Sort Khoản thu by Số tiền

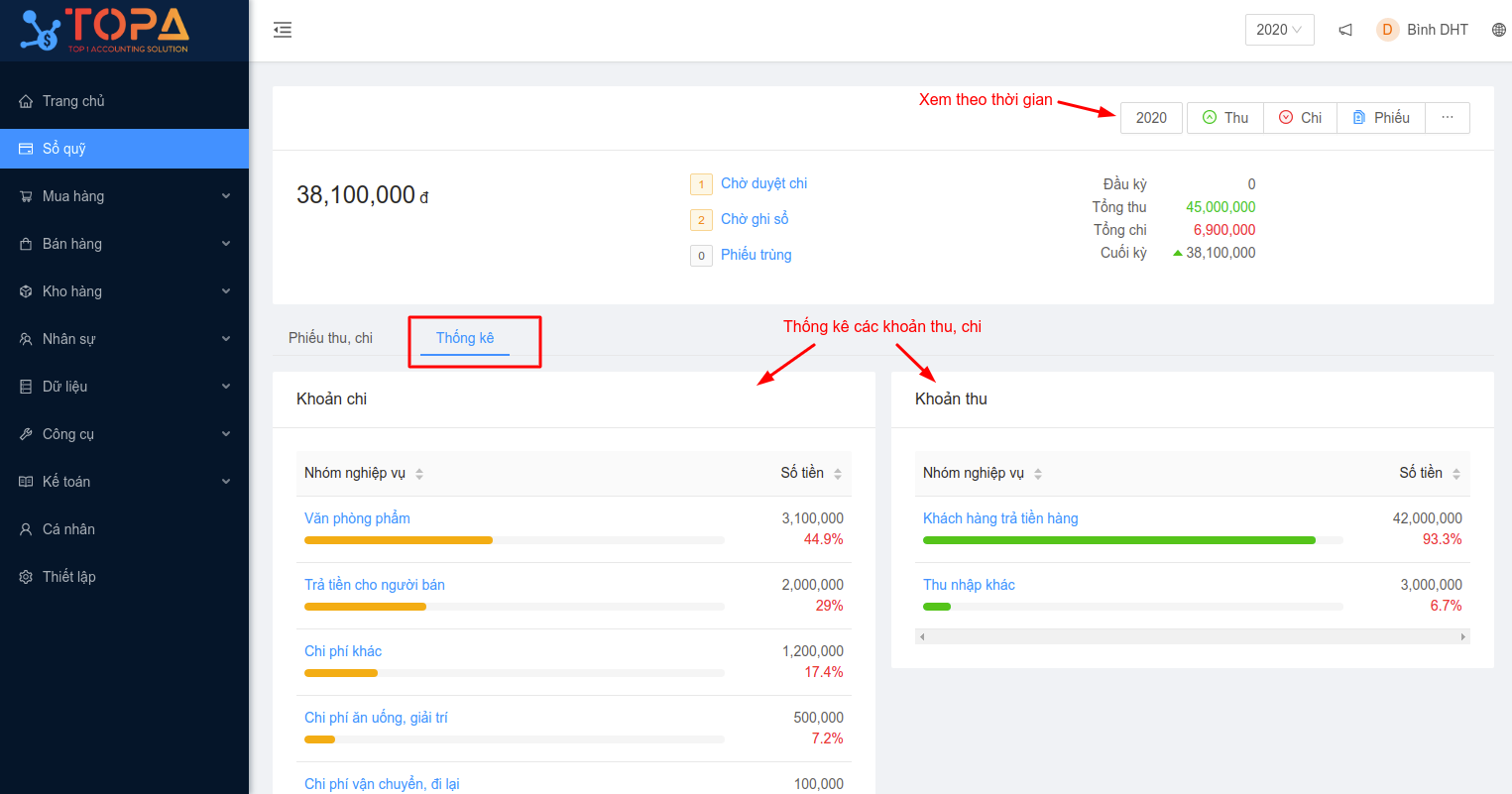[1456, 474]
